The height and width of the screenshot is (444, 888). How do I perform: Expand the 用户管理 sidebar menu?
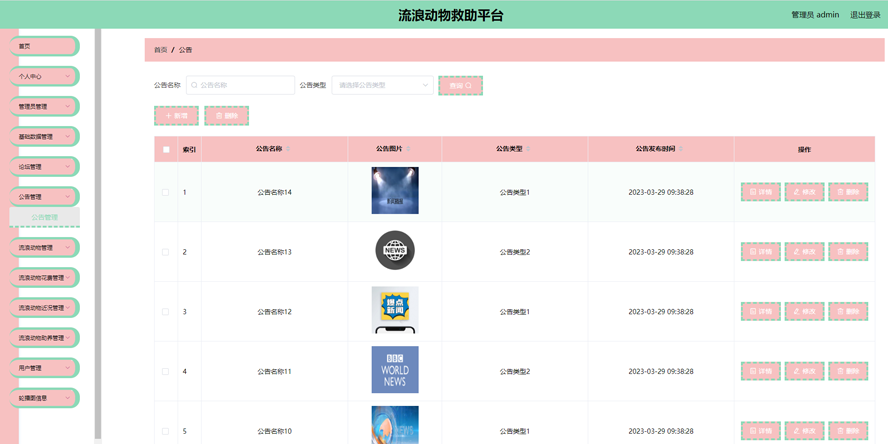(x=45, y=368)
